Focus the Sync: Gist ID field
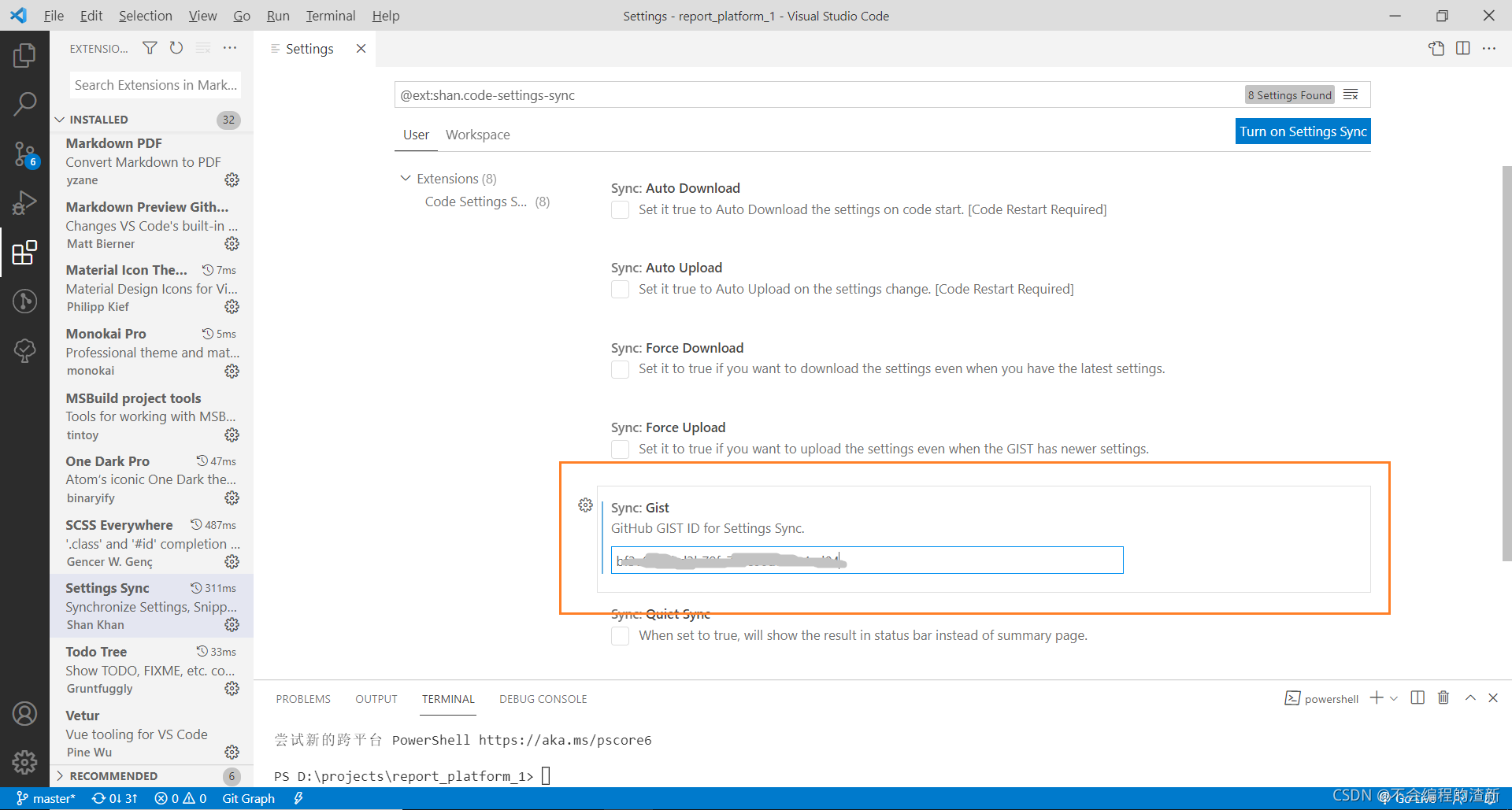 coord(867,560)
